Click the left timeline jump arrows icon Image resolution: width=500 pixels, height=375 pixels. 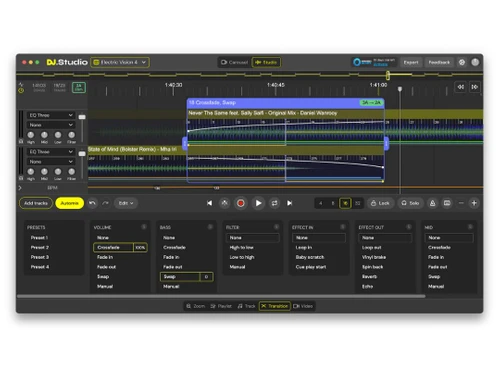(x=461, y=87)
